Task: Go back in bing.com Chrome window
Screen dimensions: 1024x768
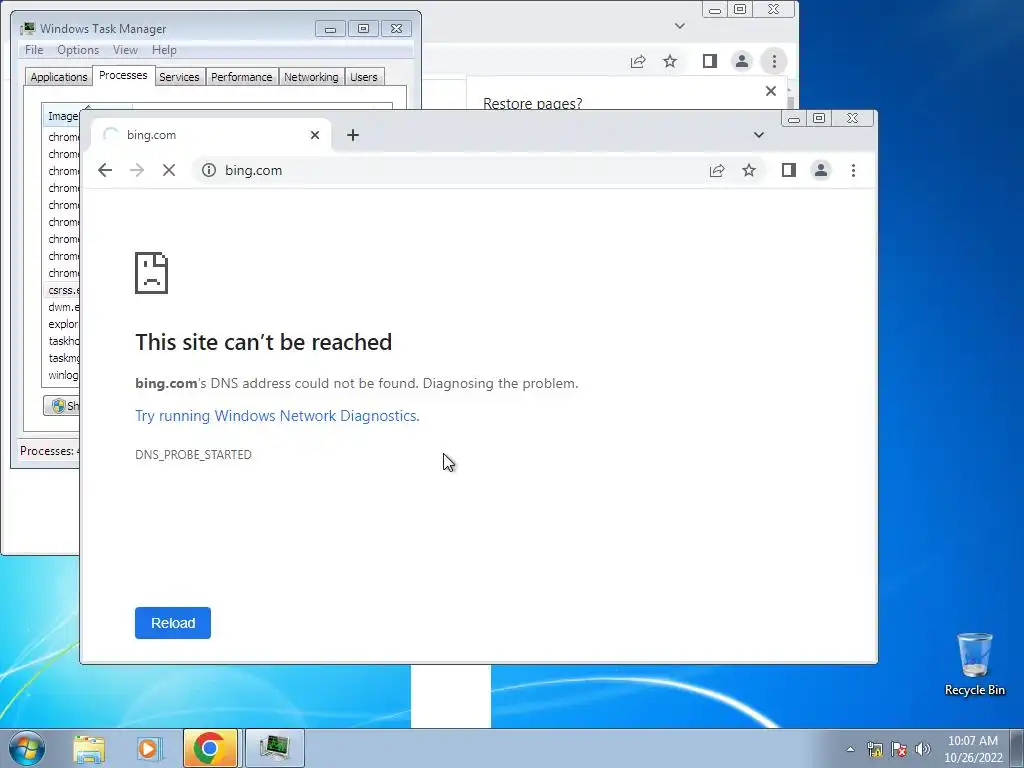Action: (104, 170)
